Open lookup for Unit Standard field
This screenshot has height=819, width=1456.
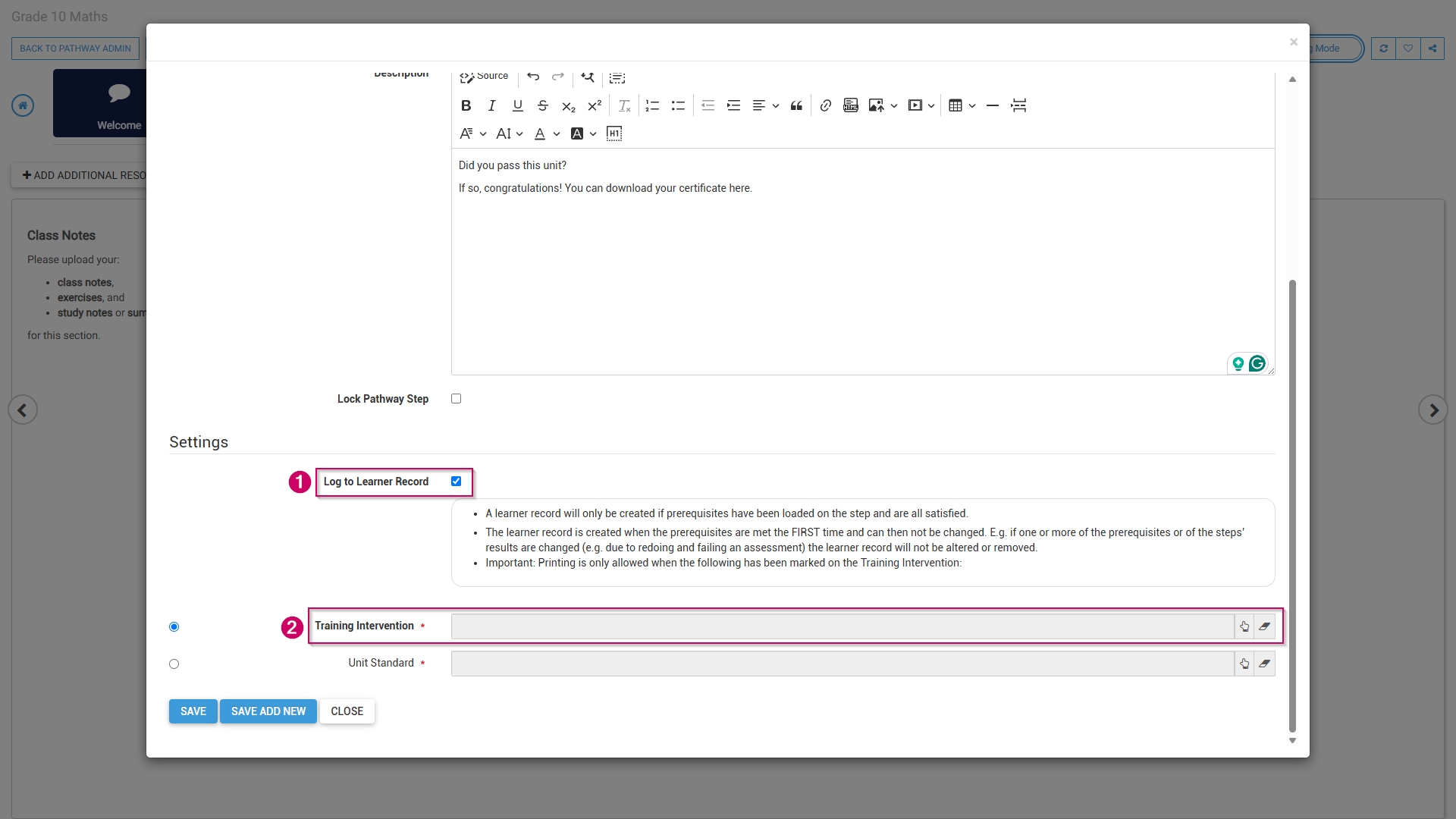(x=1244, y=664)
